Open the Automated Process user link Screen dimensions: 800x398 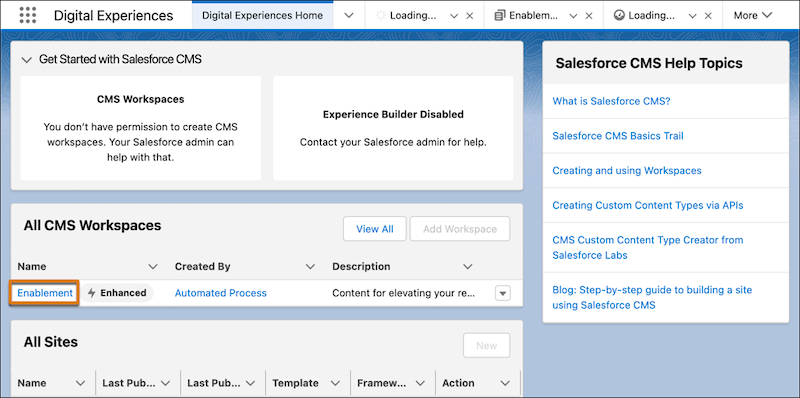[220, 293]
